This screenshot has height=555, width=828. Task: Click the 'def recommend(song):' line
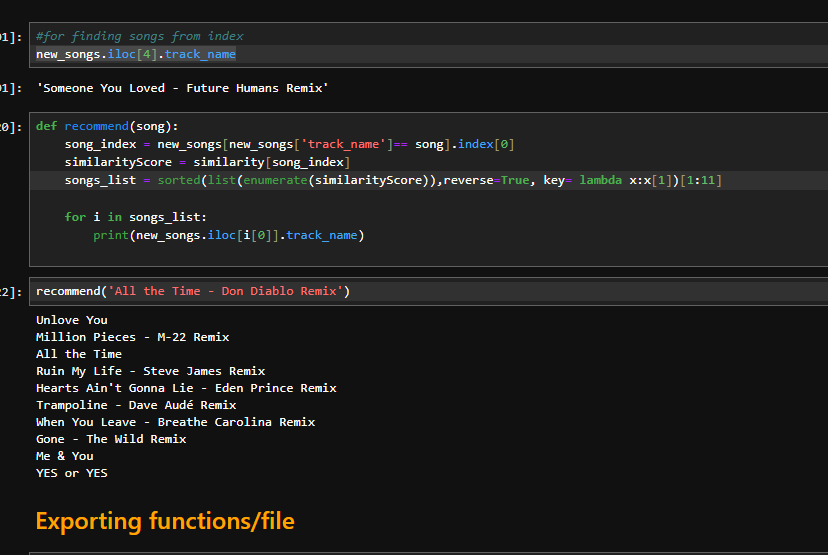[107, 126]
